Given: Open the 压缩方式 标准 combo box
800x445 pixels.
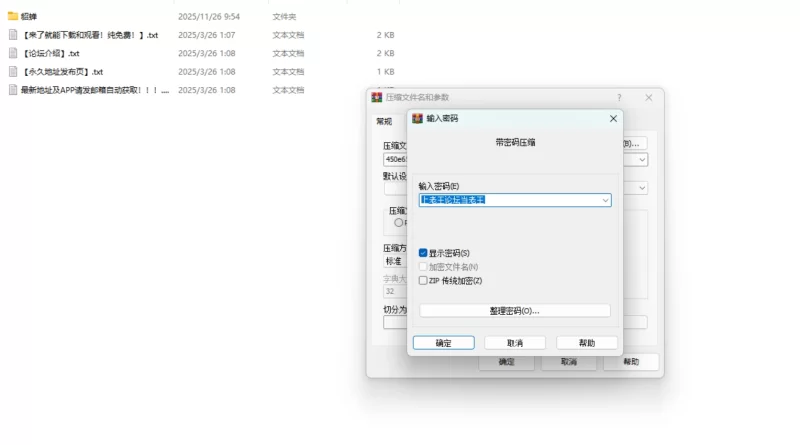Looking at the screenshot, I should (395, 261).
